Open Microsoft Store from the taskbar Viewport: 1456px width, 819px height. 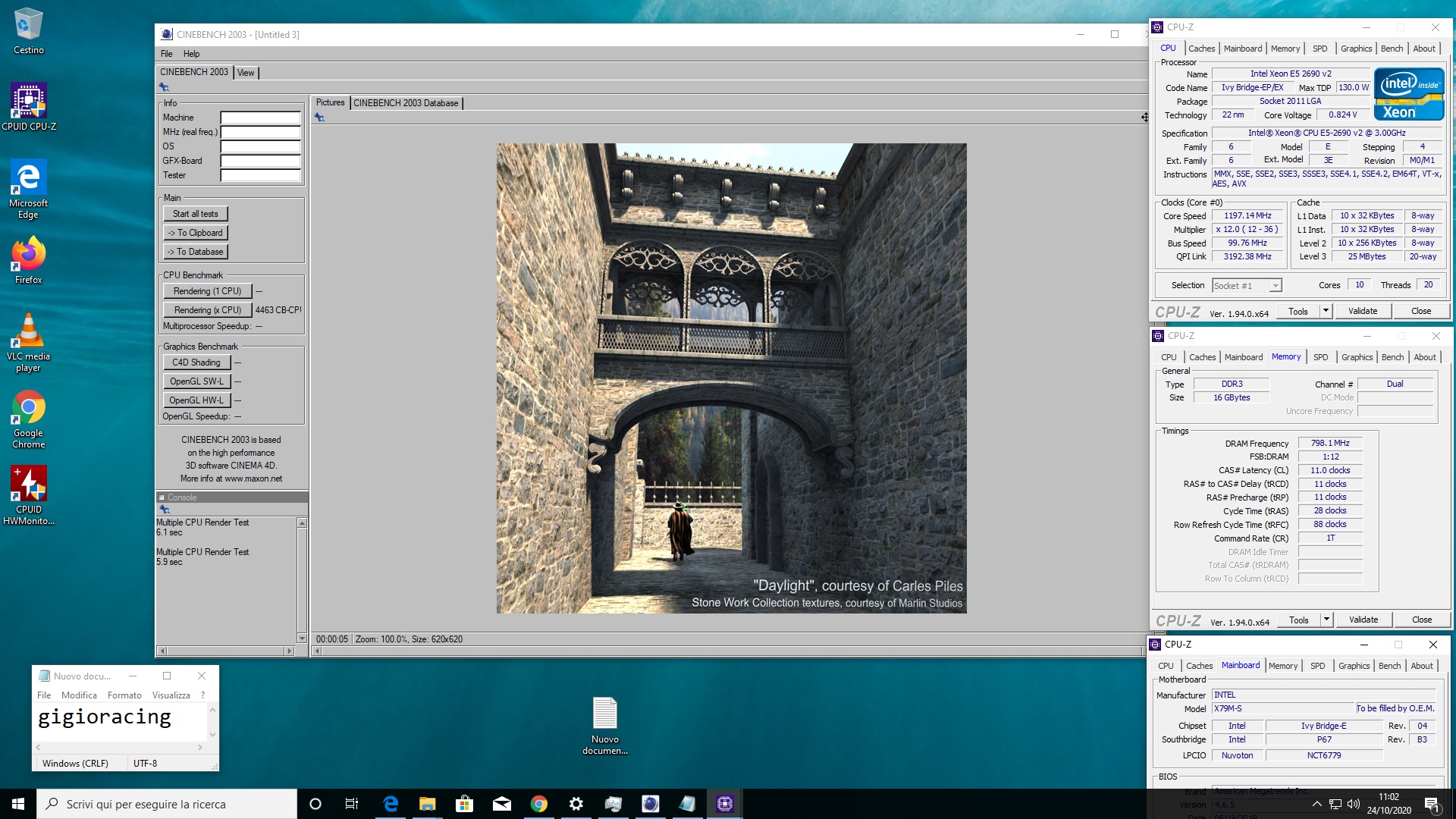[464, 804]
